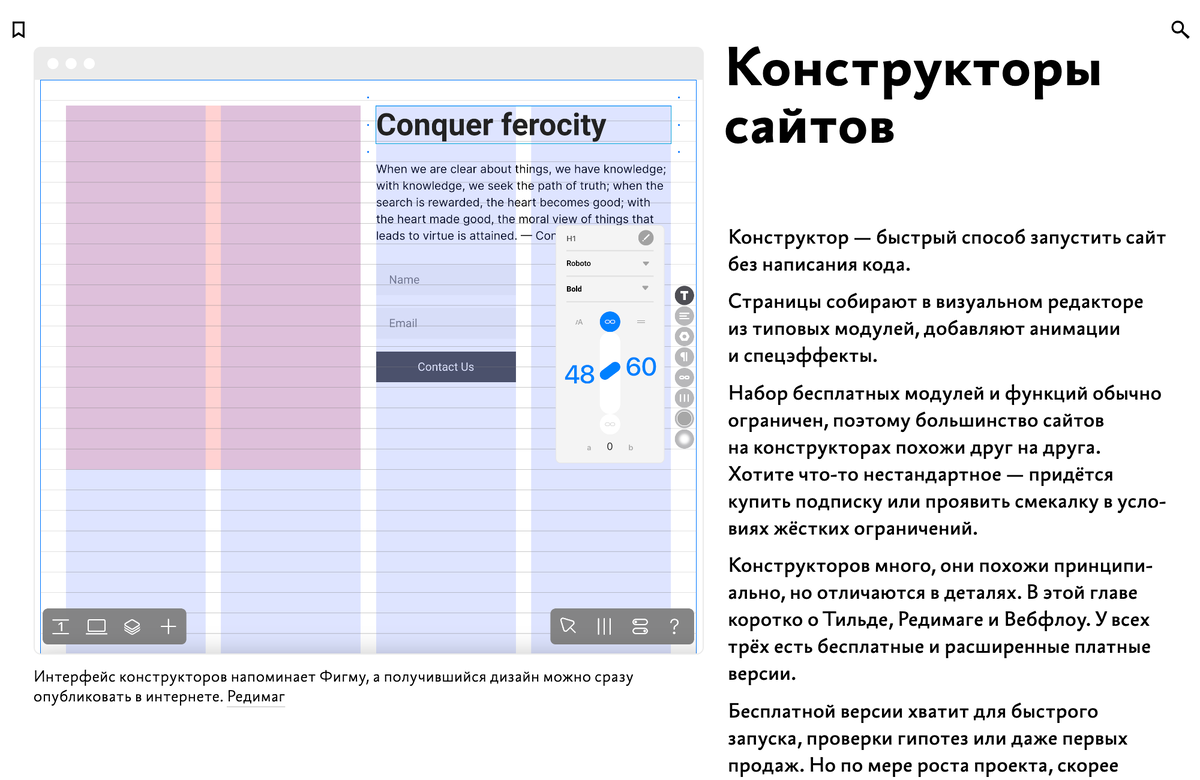Click the solid gray circle icon in side strip

point(684,418)
